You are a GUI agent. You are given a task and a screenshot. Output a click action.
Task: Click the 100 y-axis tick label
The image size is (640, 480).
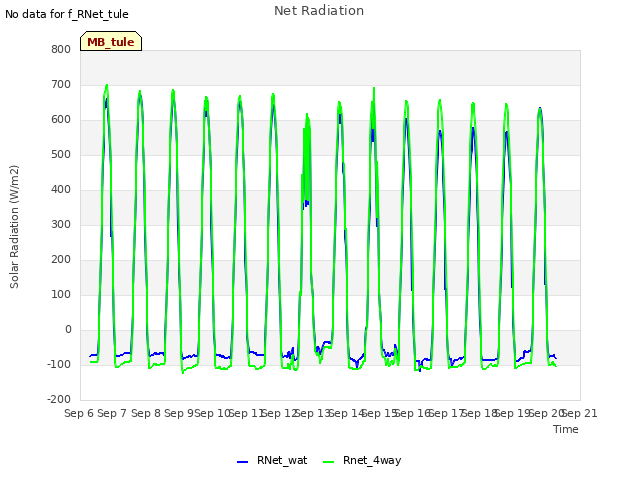61,294
